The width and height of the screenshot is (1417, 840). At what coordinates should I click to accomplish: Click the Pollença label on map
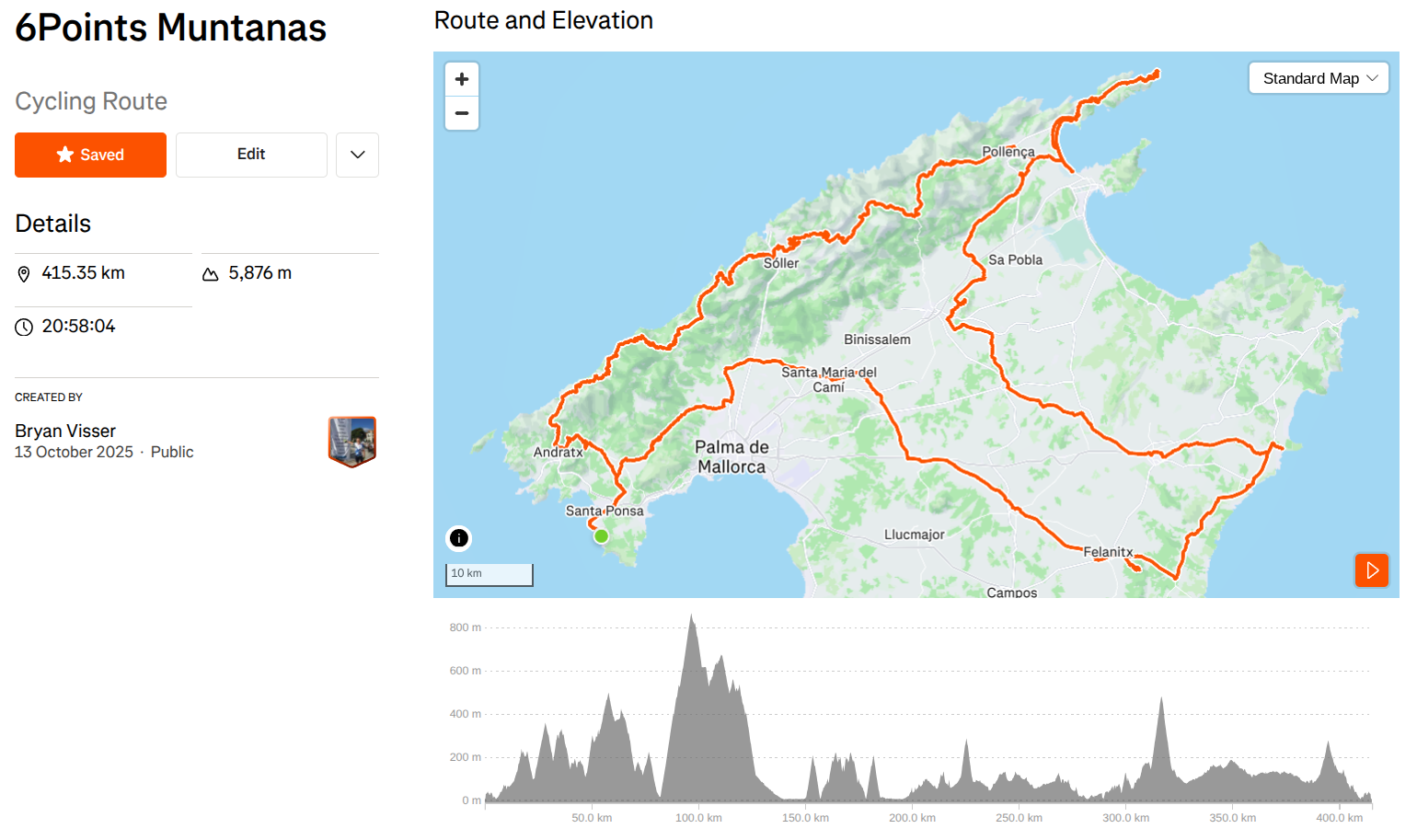coord(1008,152)
